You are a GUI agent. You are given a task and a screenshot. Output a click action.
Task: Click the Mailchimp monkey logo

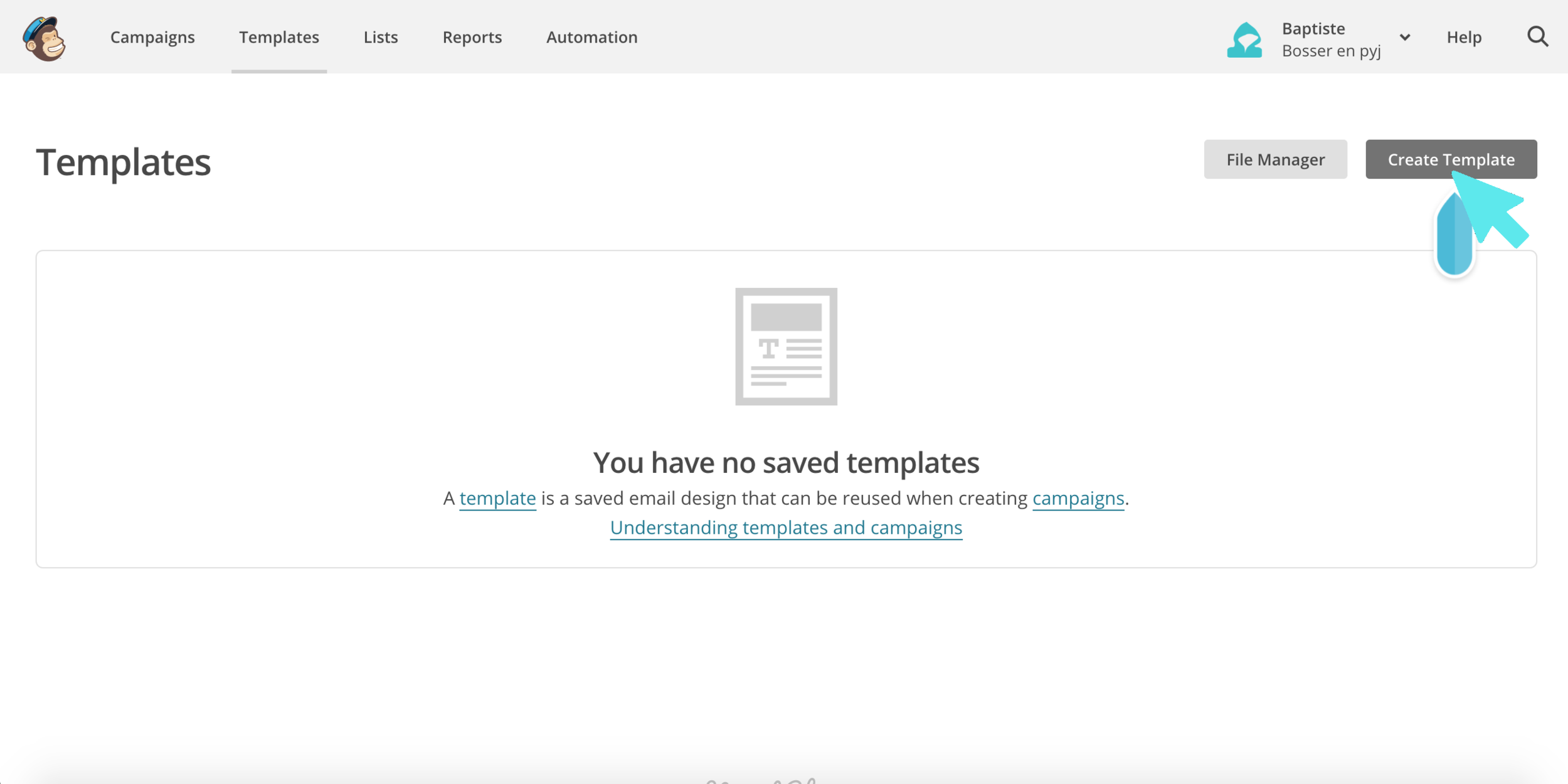click(45, 39)
